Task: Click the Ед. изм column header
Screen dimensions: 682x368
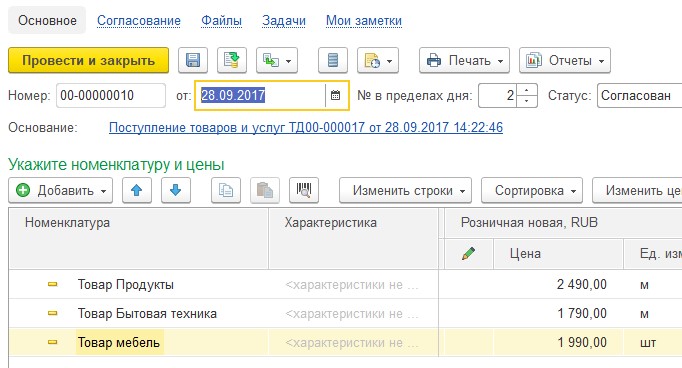Action: (653, 254)
